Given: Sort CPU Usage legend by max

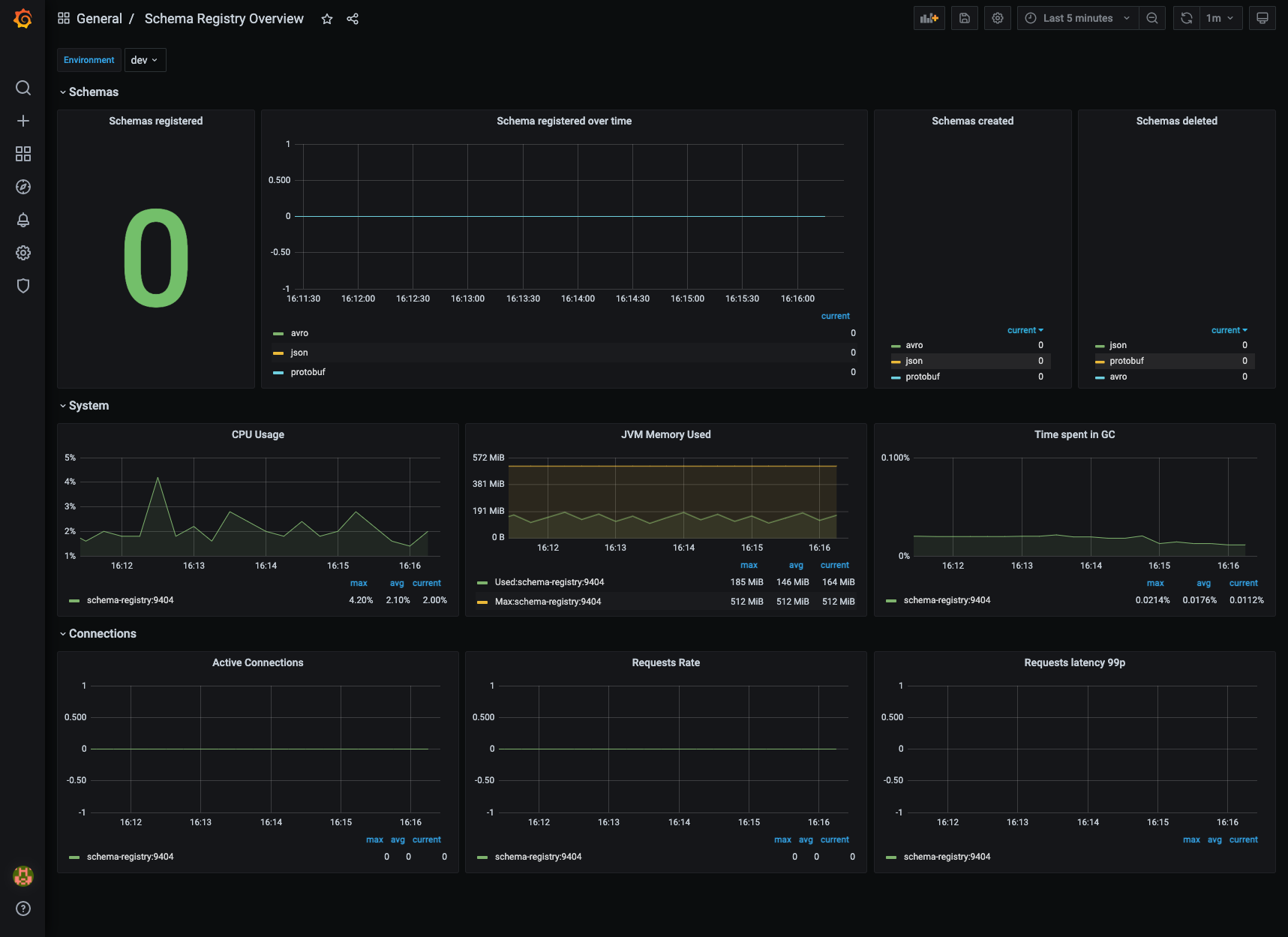Looking at the screenshot, I should pos(359,583).
